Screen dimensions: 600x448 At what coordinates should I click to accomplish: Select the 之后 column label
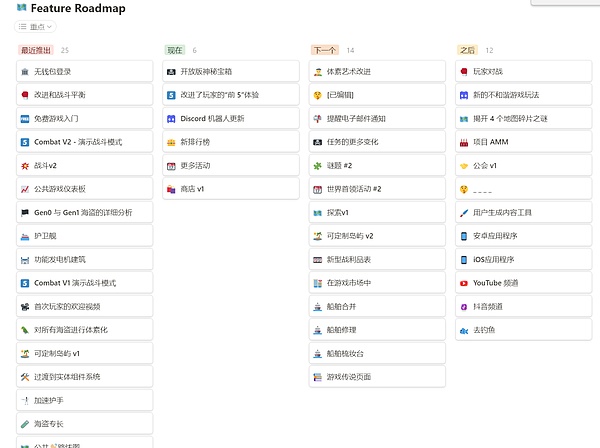[x=467, y=49]
